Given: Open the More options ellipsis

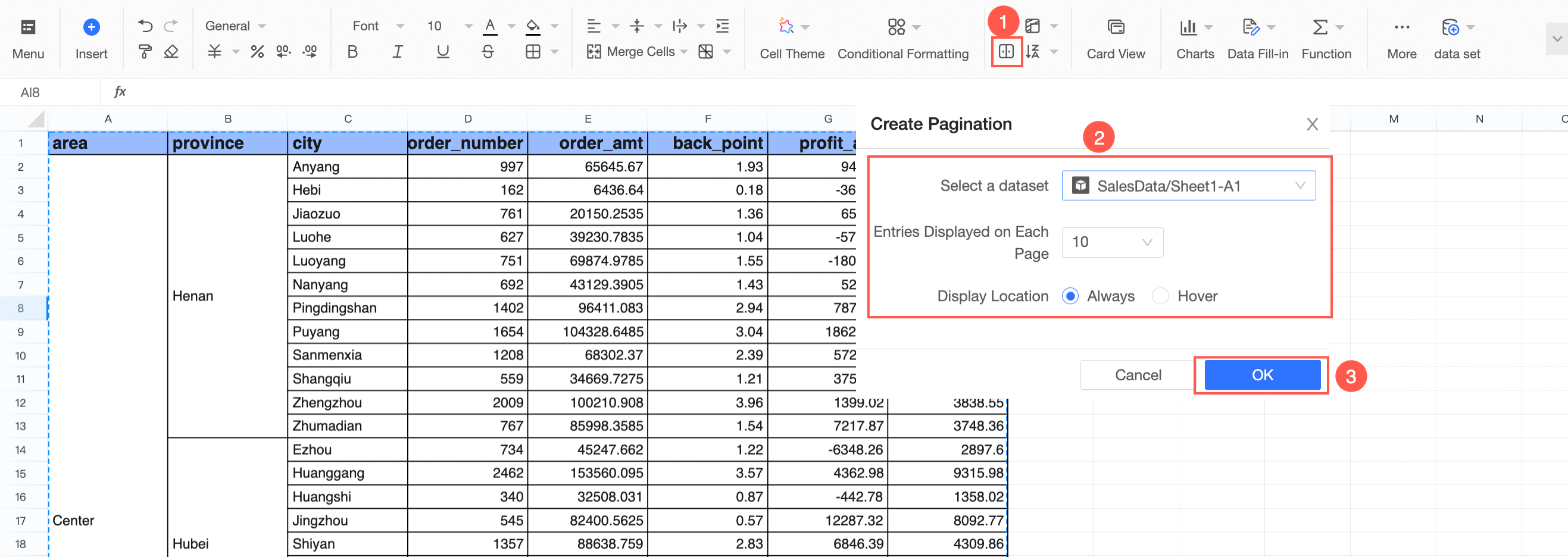Looking at the screenshot, I should [1402, 27].
